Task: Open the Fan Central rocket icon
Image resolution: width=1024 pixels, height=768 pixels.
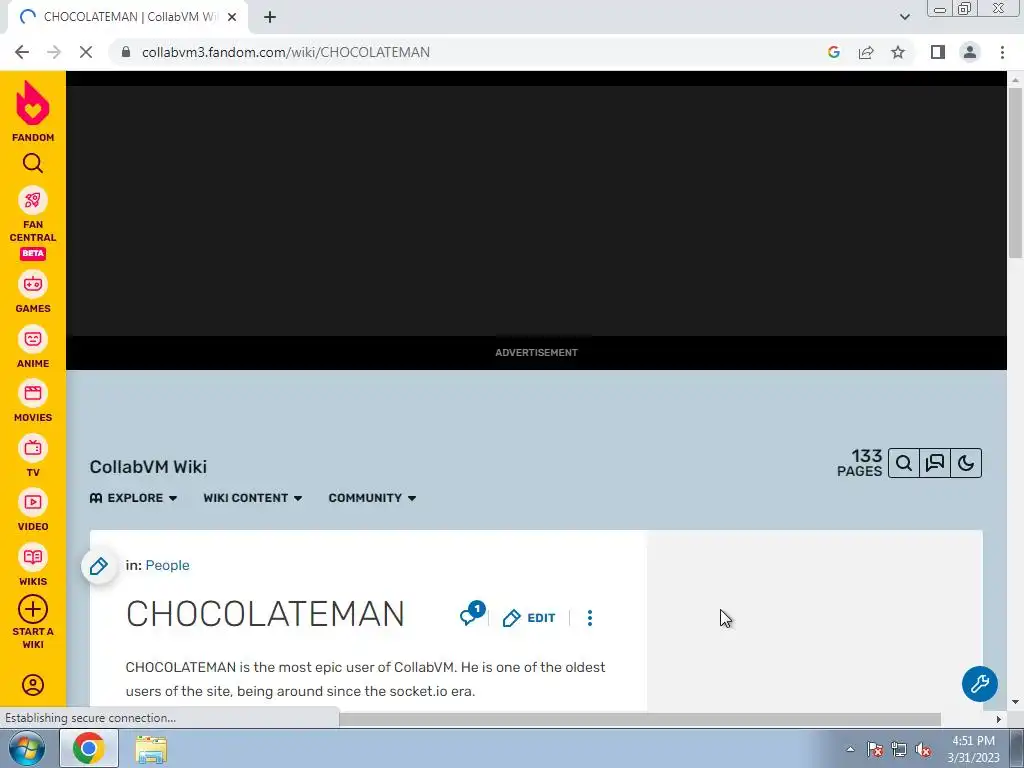Action: tap(33, 200)
